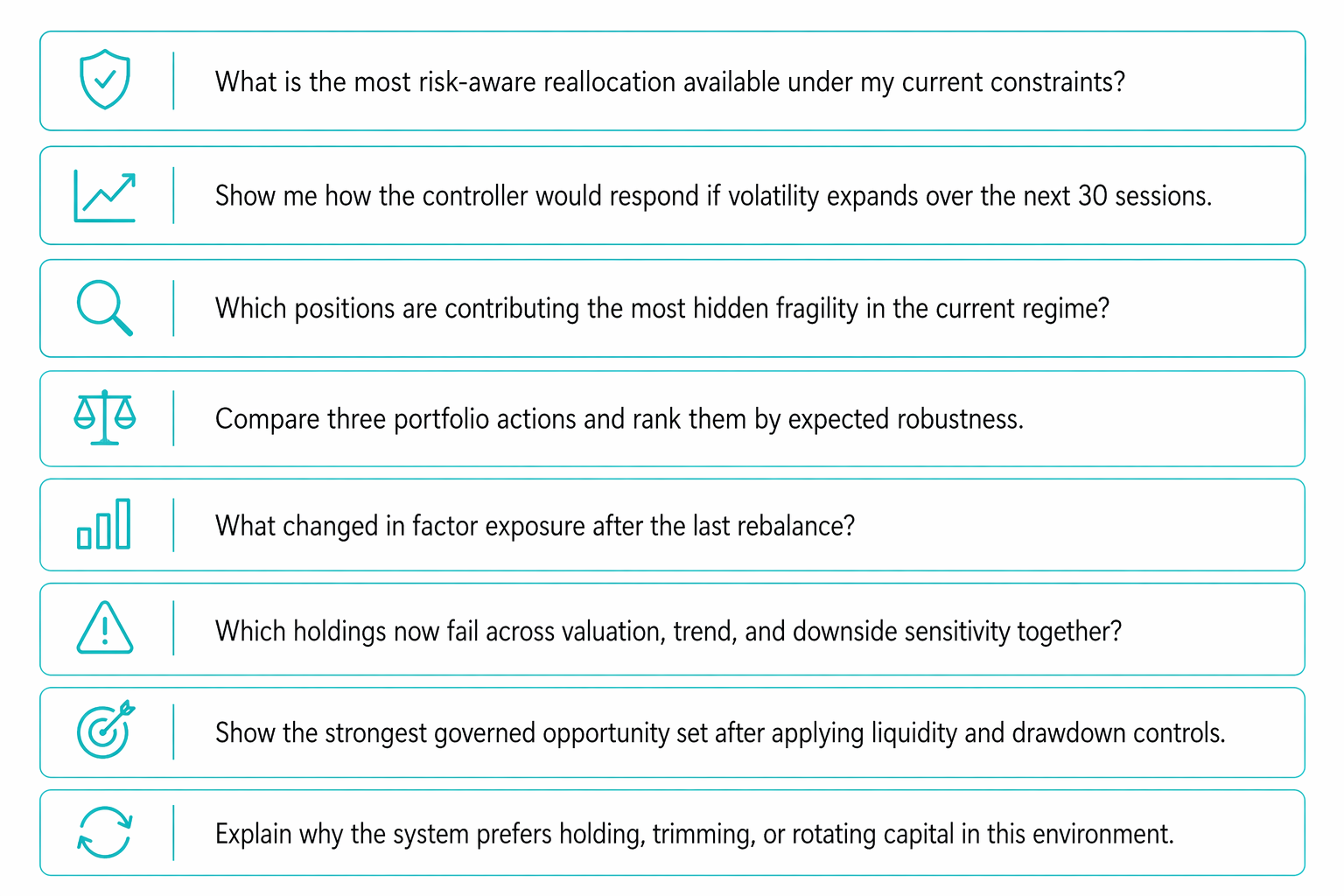Image resolution: width=1344 pixels, height=896 pixels.
Task: Pick the compare three portfolio actions prompt
Action: point(619,419)
